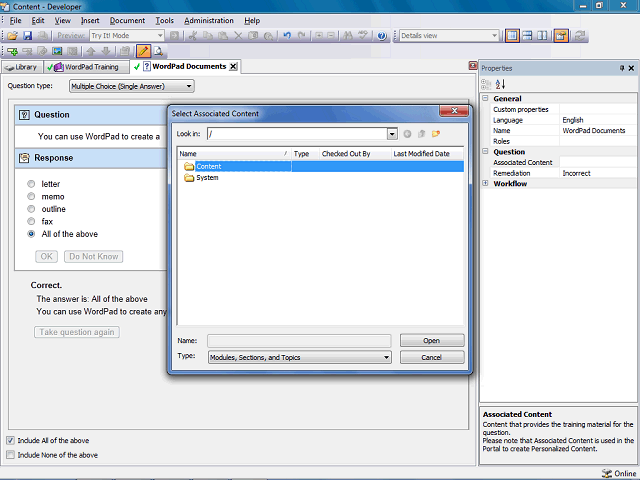Click the Open button in dialog

[432, 340]
